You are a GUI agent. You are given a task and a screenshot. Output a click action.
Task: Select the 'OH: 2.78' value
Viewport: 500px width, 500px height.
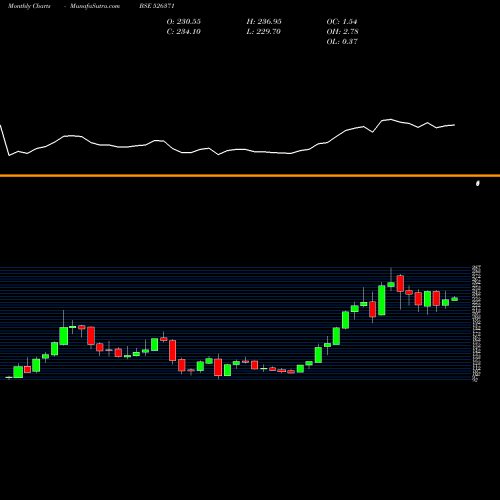coord(343,32)
